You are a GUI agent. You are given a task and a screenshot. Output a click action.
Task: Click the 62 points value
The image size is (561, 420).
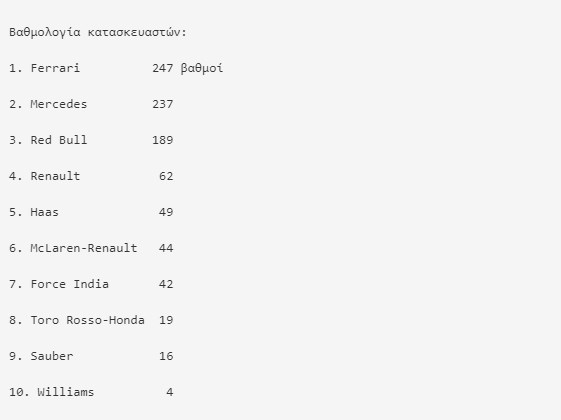(166, 176)
